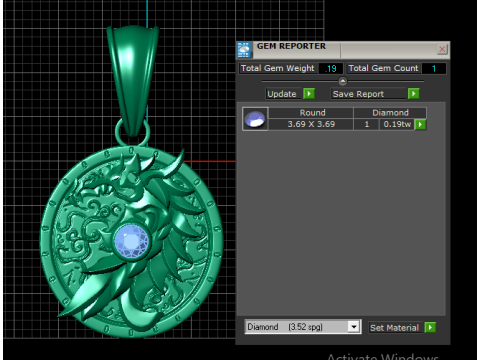The height and width of the screenshot is (360, 480).
Task: Click the GEM REPORTER title text
Action: pyautogui.click(x=291, y=46)
